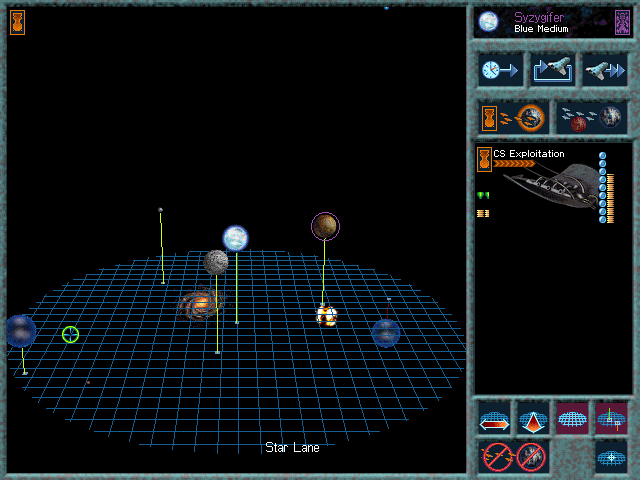
Task: Select the brown planet with purple ring
Action: (x=325, y=226)
